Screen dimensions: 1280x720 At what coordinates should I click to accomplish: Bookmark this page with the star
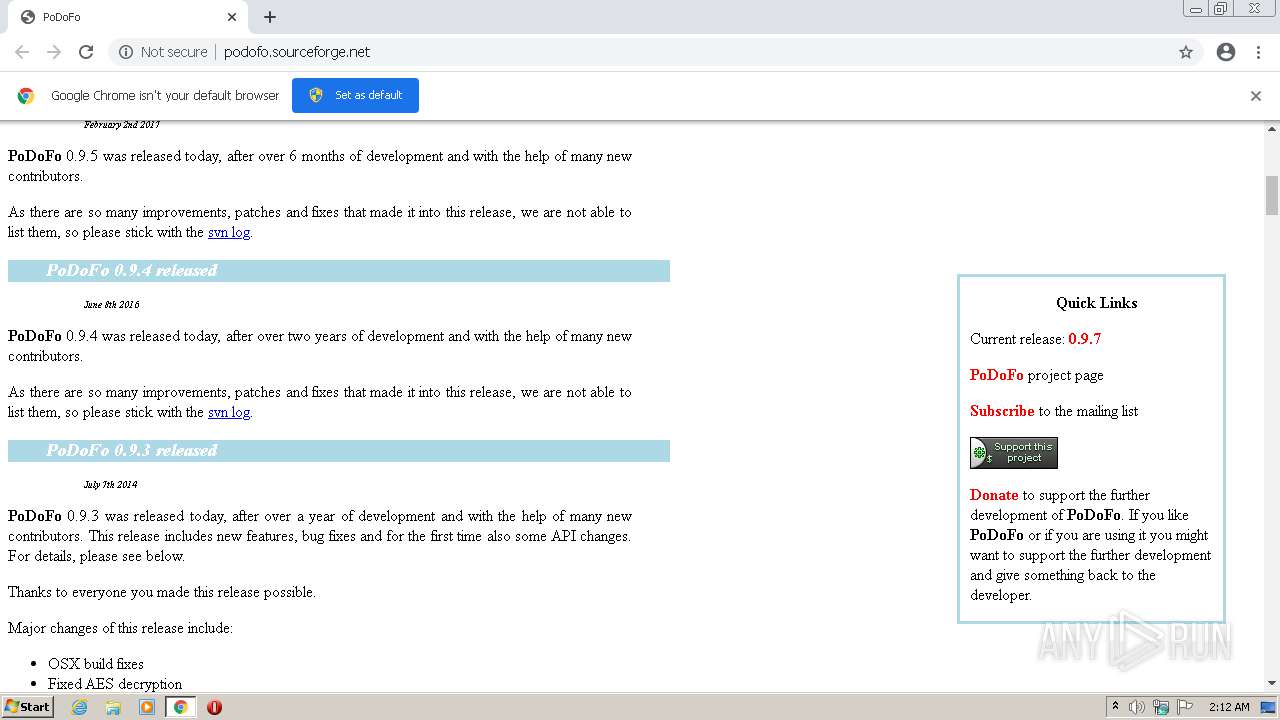tap(1186, 52)
